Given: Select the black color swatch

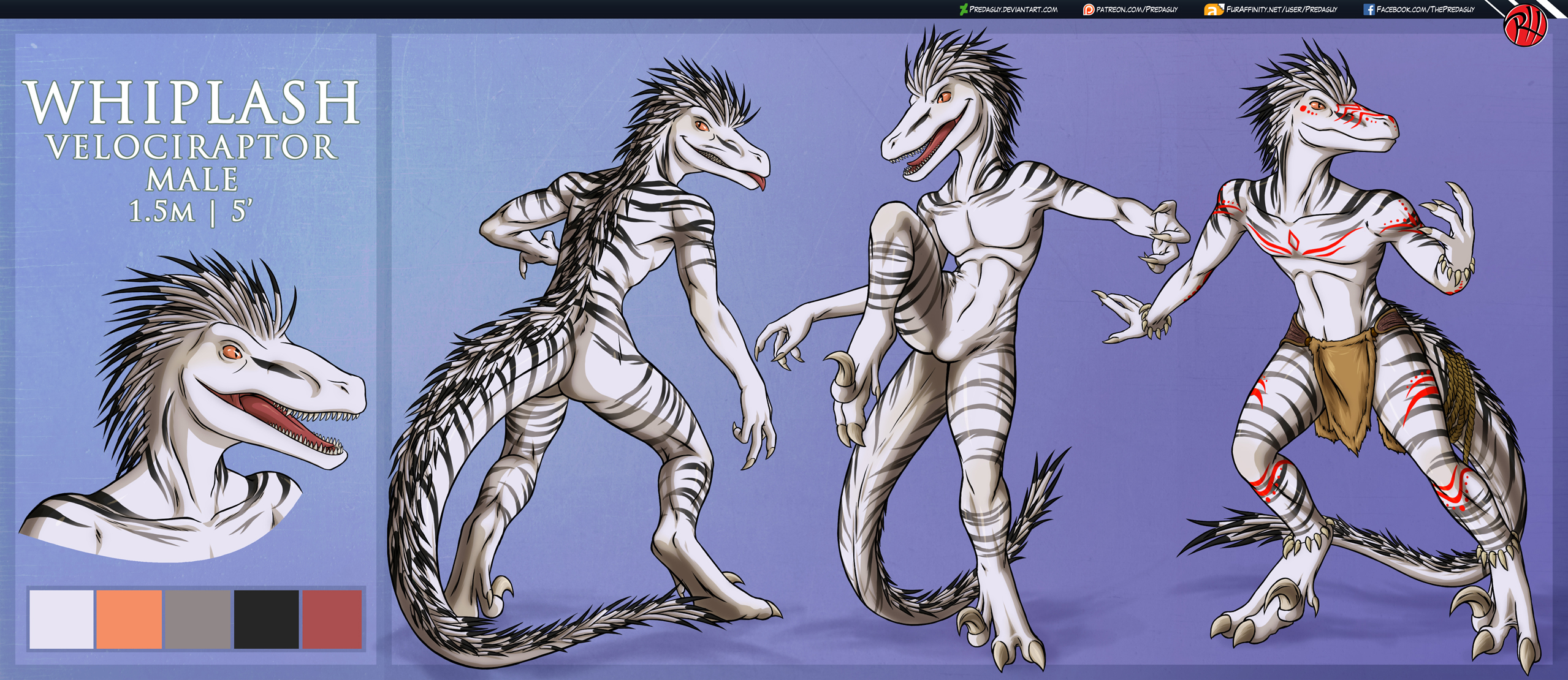Looking at the screenshot, I should (266, 619).
